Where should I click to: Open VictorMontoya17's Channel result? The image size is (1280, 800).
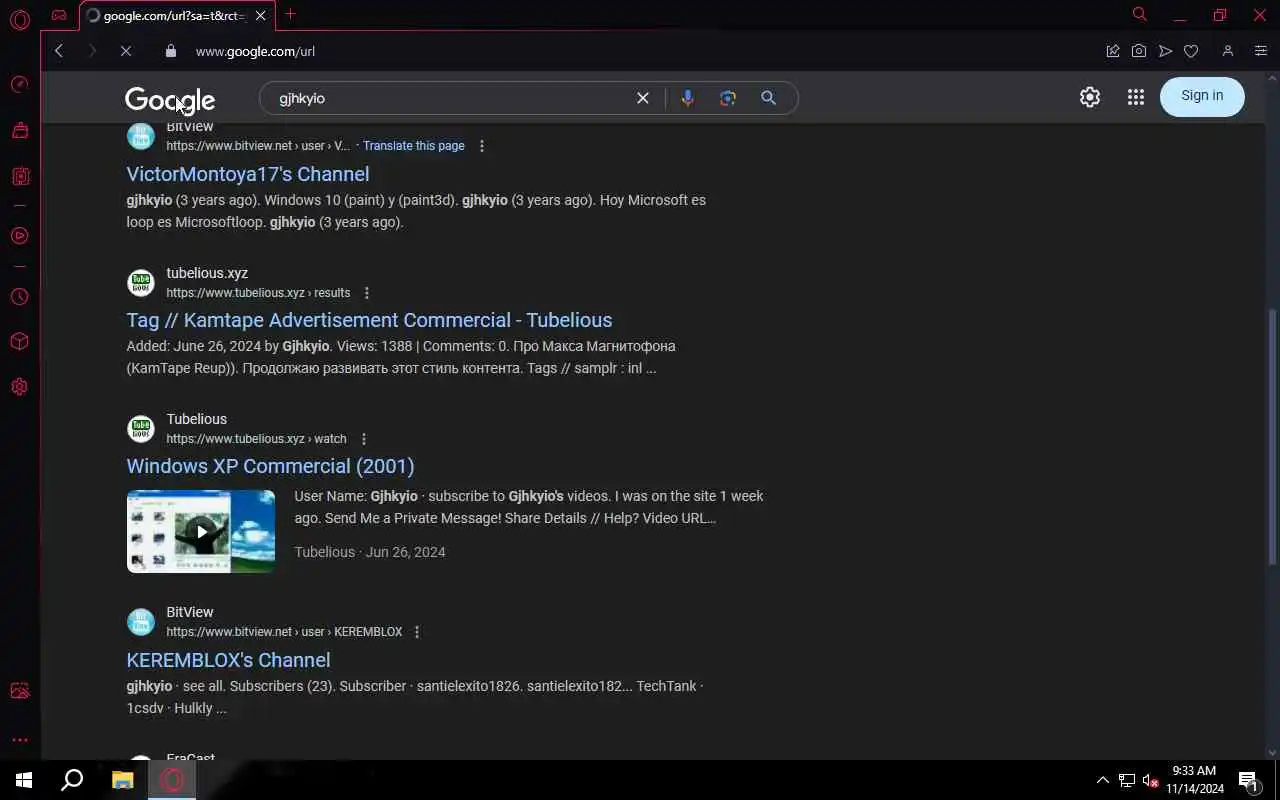pyautogui.click(x=248, y=174)
